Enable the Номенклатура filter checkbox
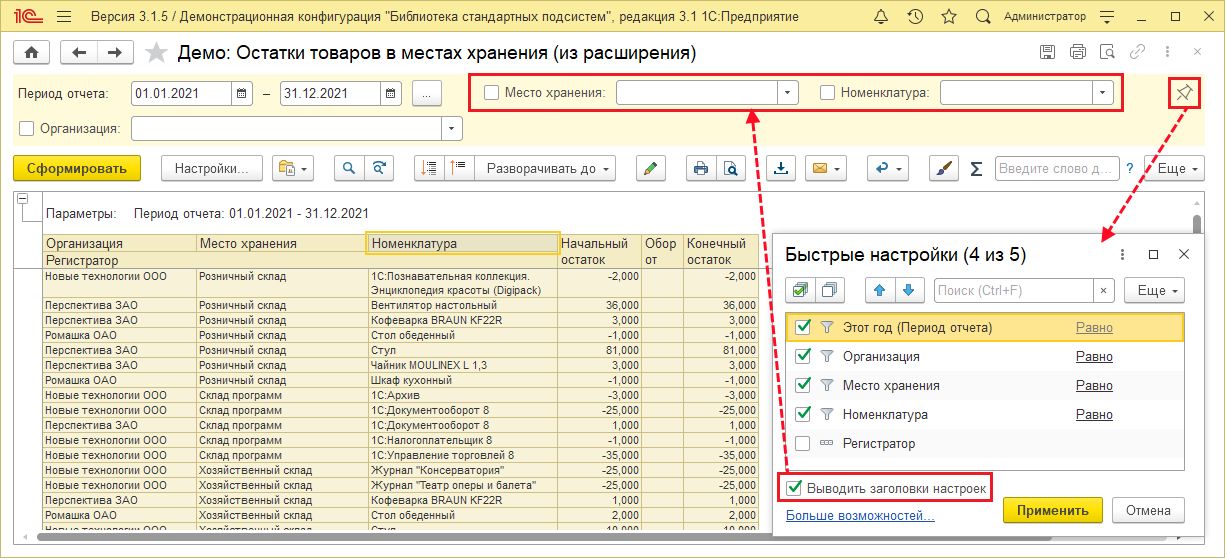1227x560 pixels. [827, 93]
